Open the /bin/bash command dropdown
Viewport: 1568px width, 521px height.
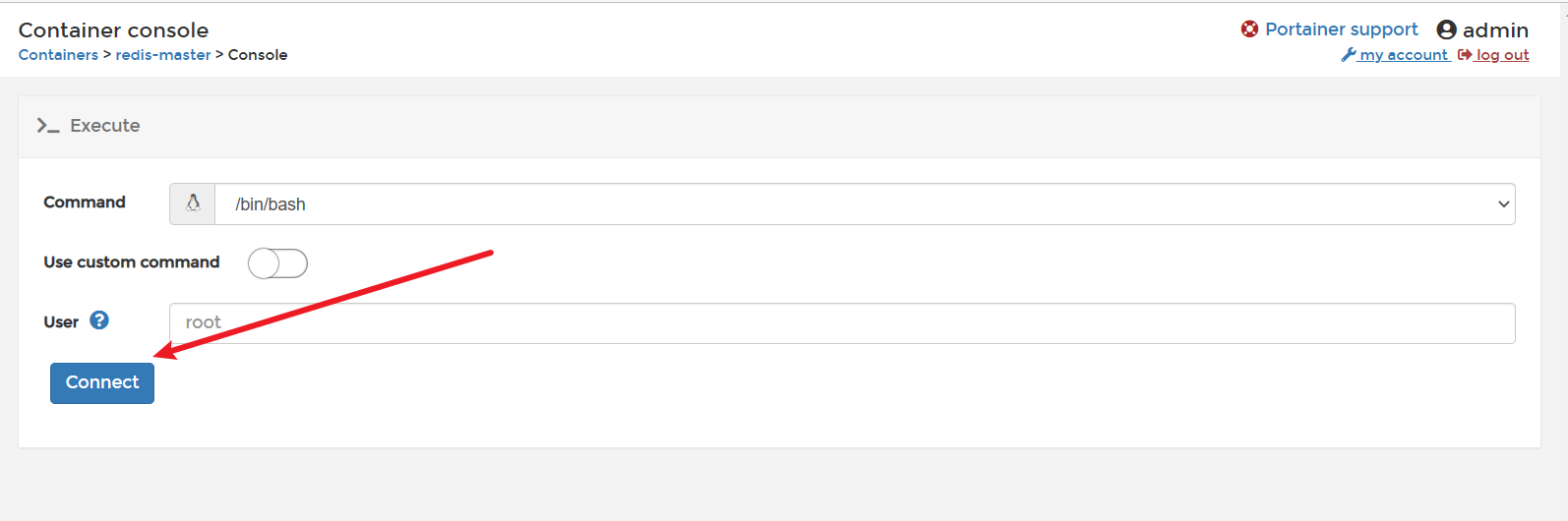pyautogui.click(x=856, y=204)
